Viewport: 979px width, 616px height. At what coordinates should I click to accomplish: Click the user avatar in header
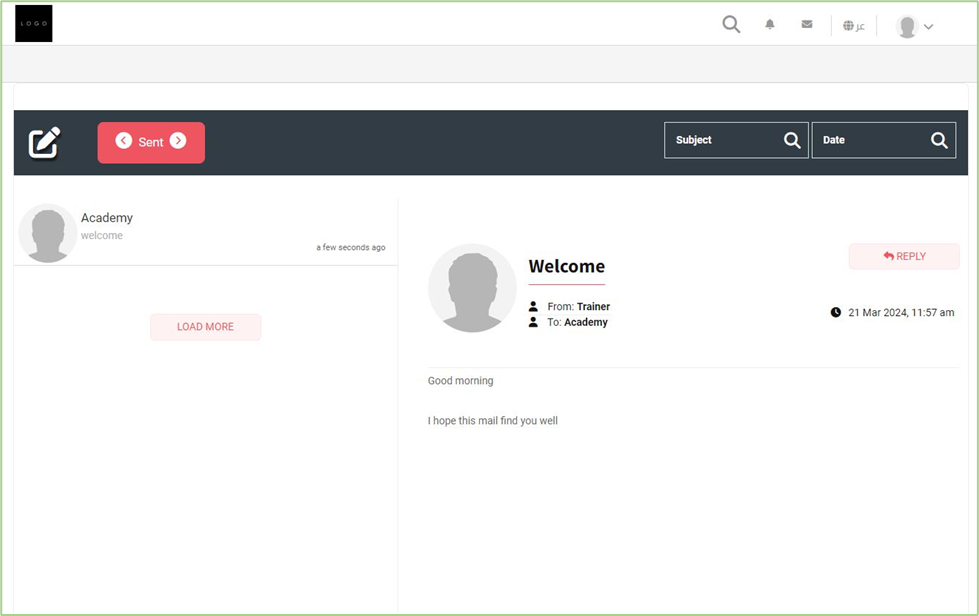[x=907, y=27]
